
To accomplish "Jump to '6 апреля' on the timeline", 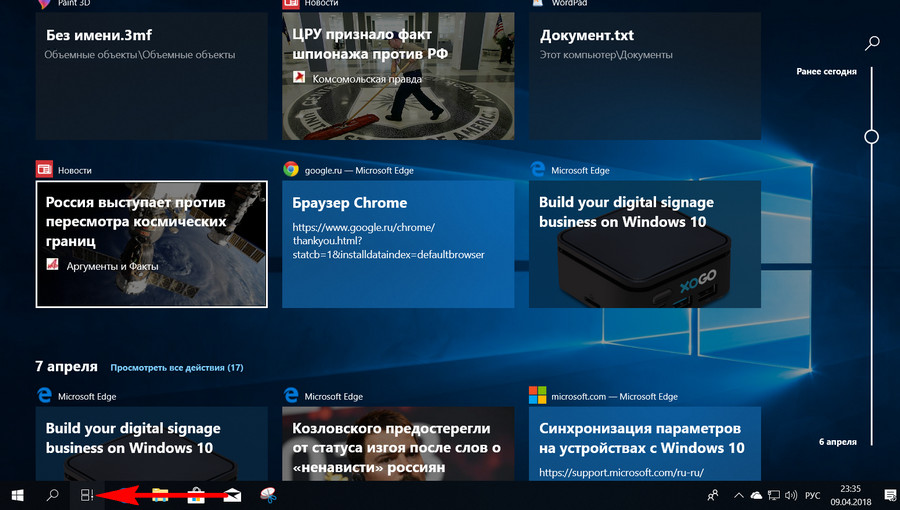I will (836, 442).
